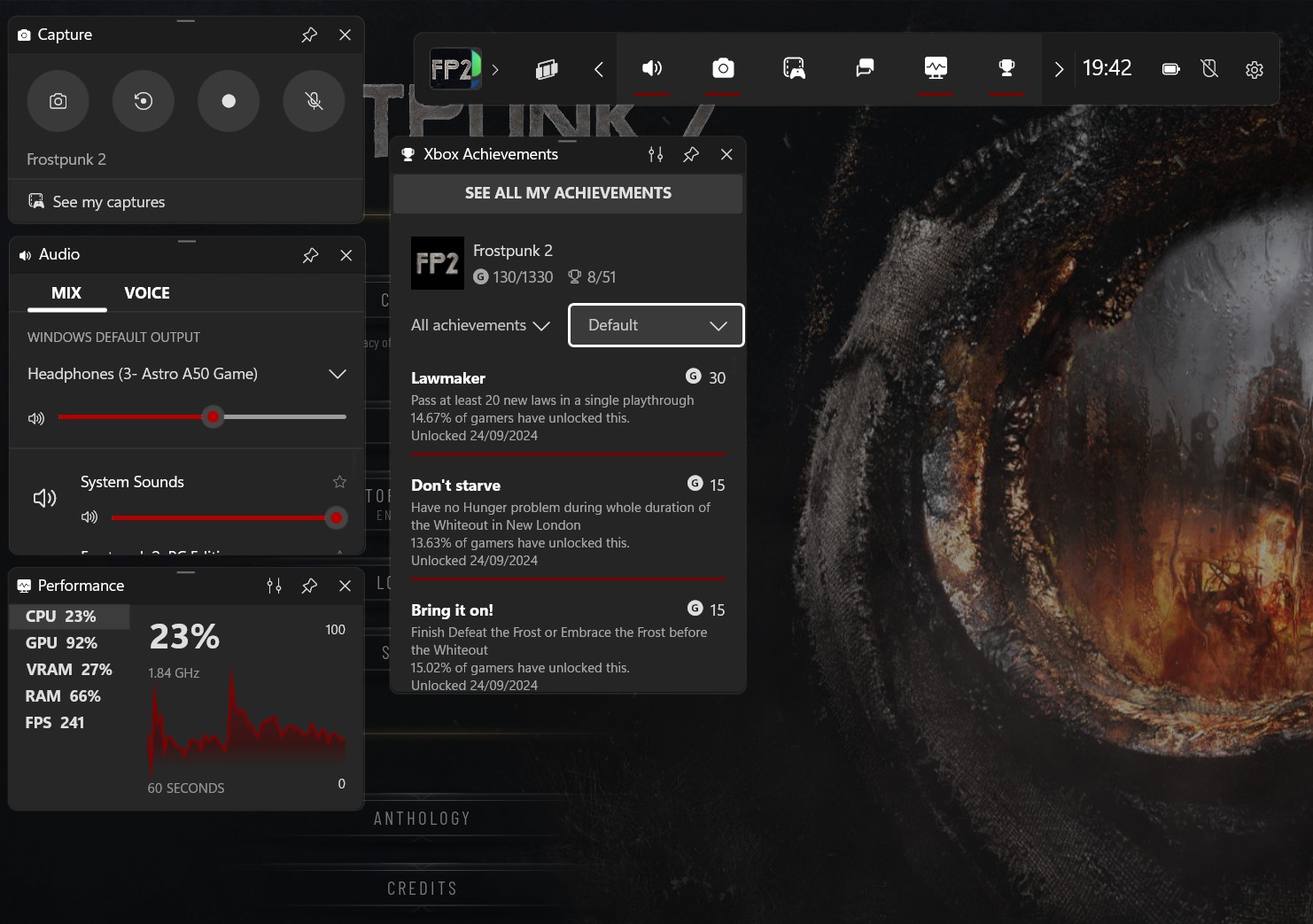Click the battery status icon

coord(1170,69)
